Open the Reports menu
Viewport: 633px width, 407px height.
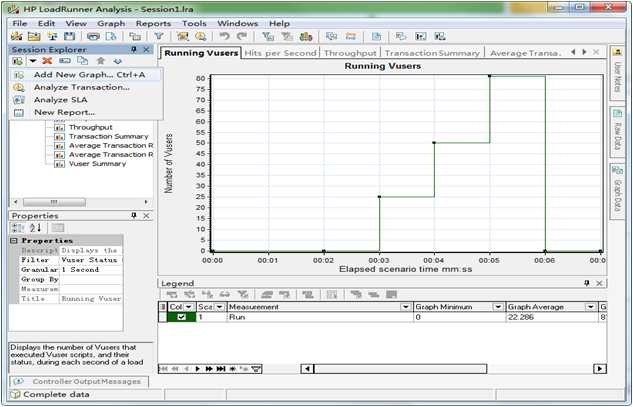click(153, 23)
